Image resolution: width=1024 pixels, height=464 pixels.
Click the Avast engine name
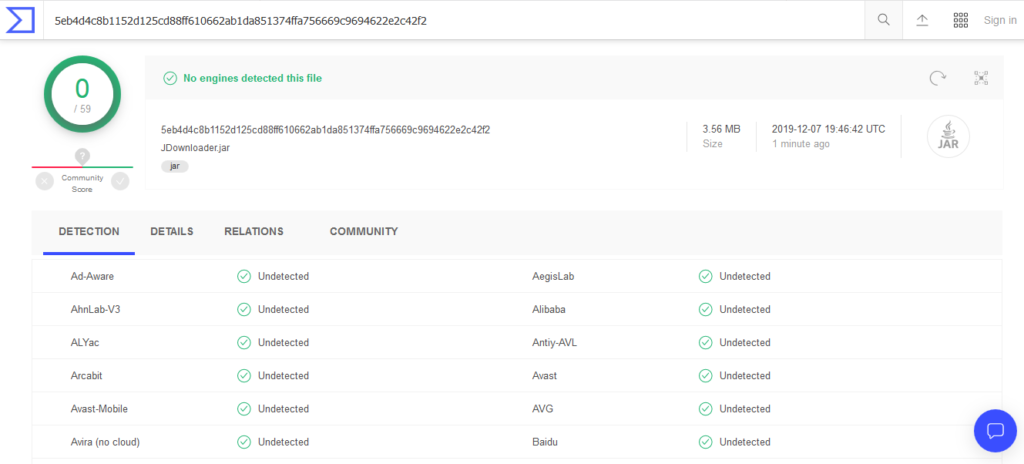(x=545, y=376)
